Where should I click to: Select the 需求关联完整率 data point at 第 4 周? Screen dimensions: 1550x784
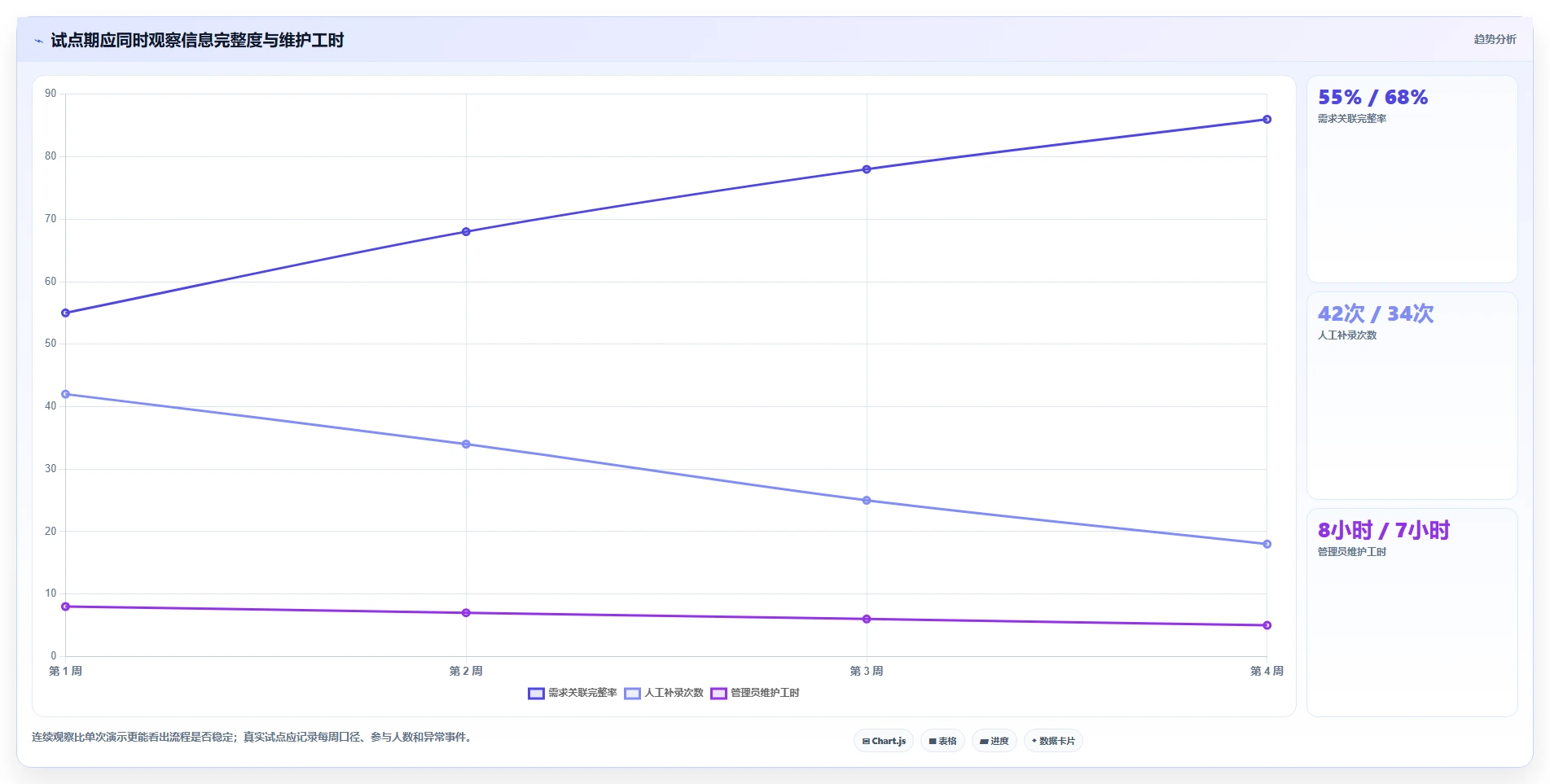(1267, 120)
